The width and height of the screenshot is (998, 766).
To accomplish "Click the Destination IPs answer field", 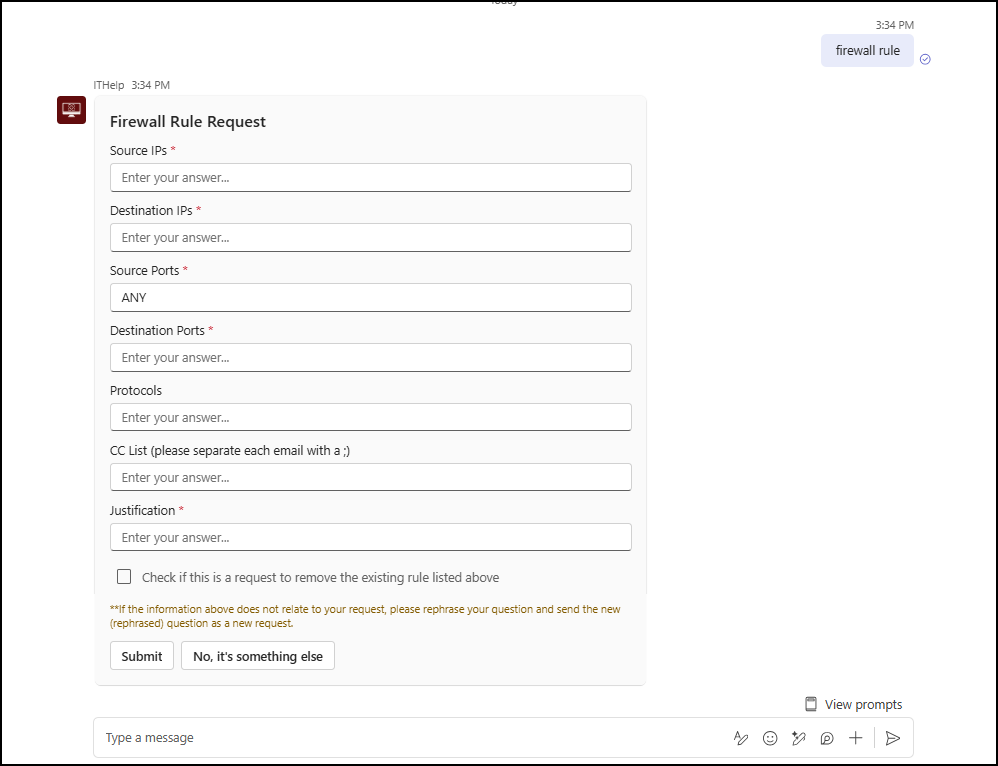I will pos(370,237).
